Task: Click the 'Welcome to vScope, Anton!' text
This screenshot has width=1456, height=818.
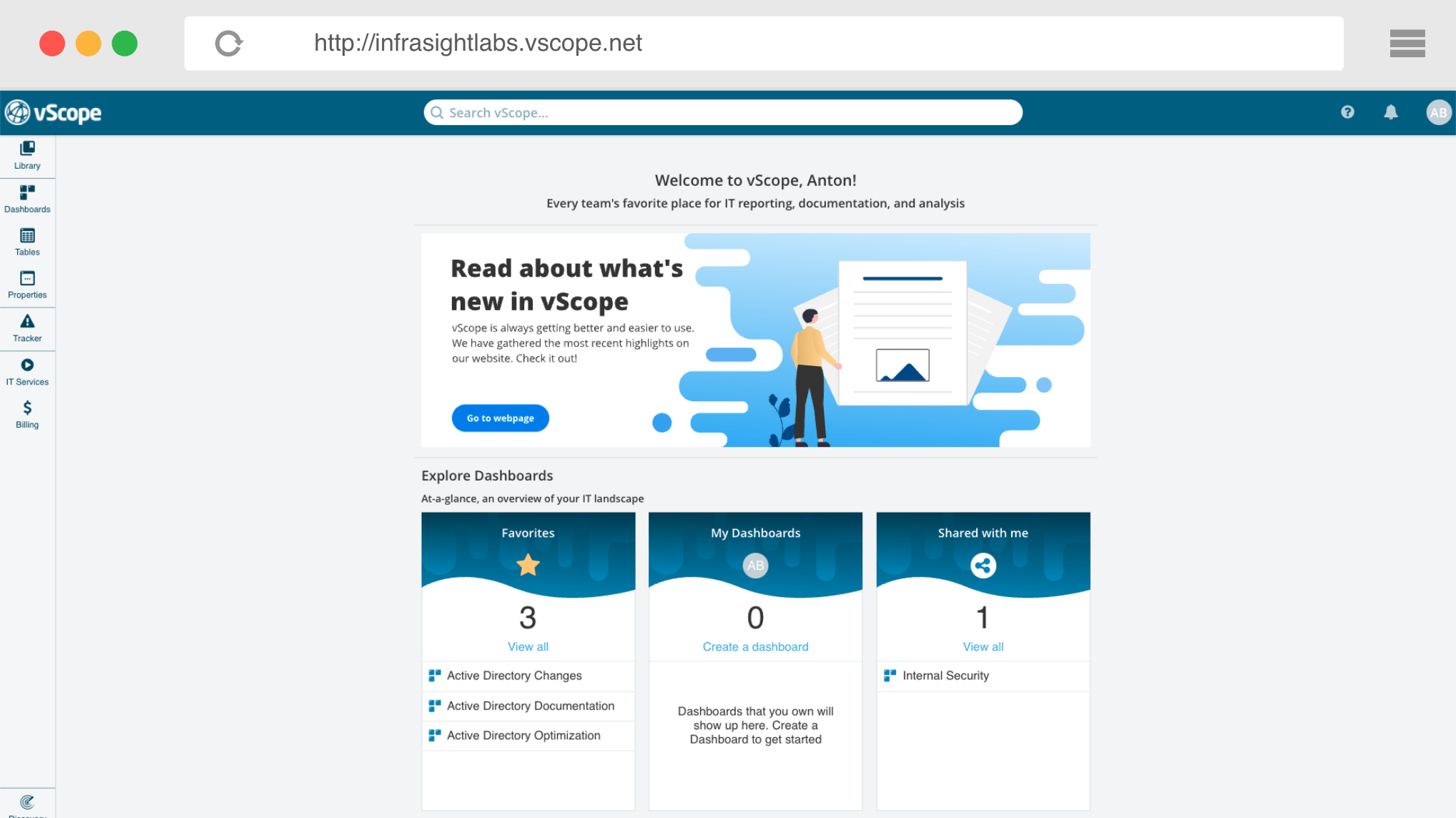Action: 755,180
